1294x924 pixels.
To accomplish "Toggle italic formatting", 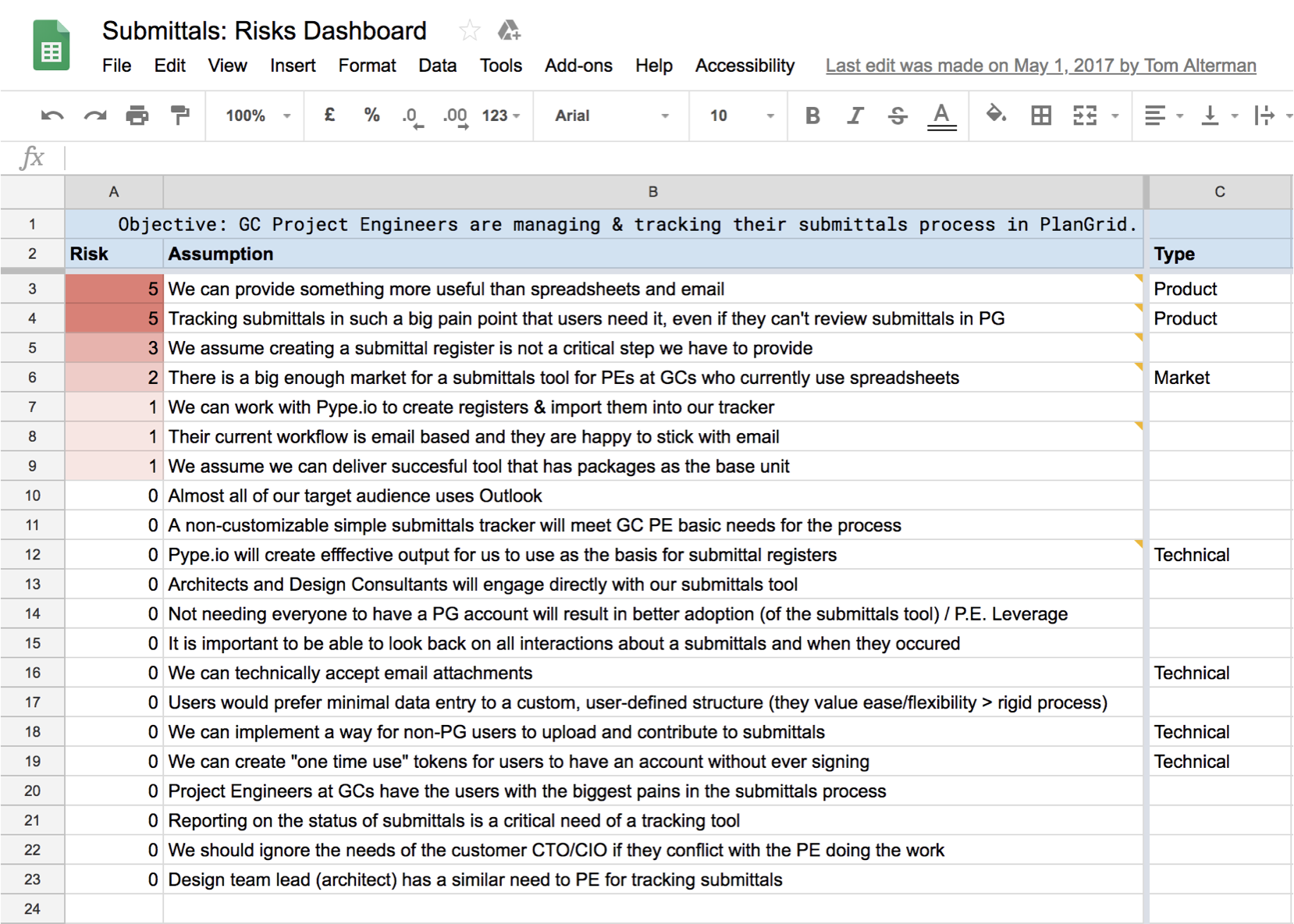I will [855, 115].
